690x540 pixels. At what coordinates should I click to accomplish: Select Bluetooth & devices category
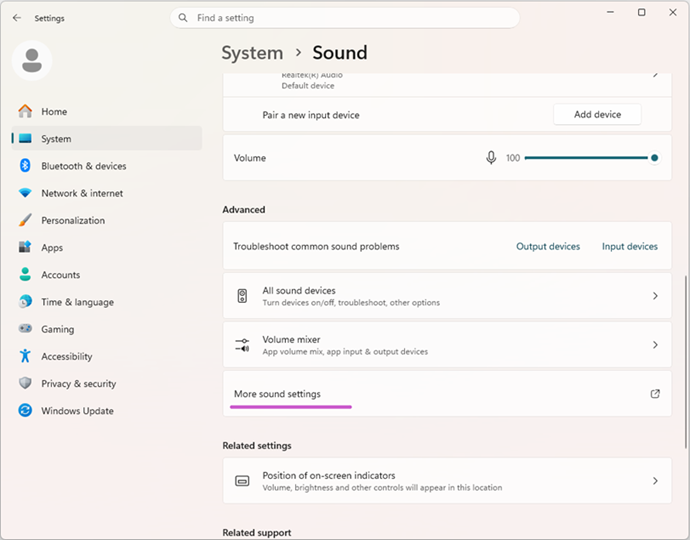106,165
